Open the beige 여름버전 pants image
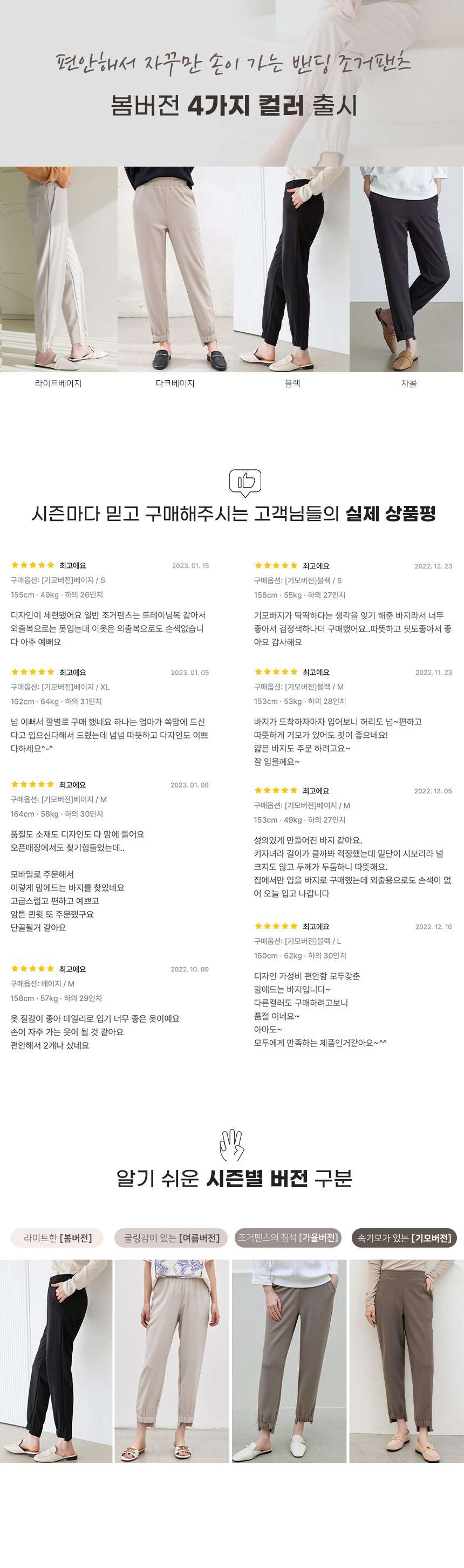This screenshot has height=1568, width=464. (x=172, y=1360)
